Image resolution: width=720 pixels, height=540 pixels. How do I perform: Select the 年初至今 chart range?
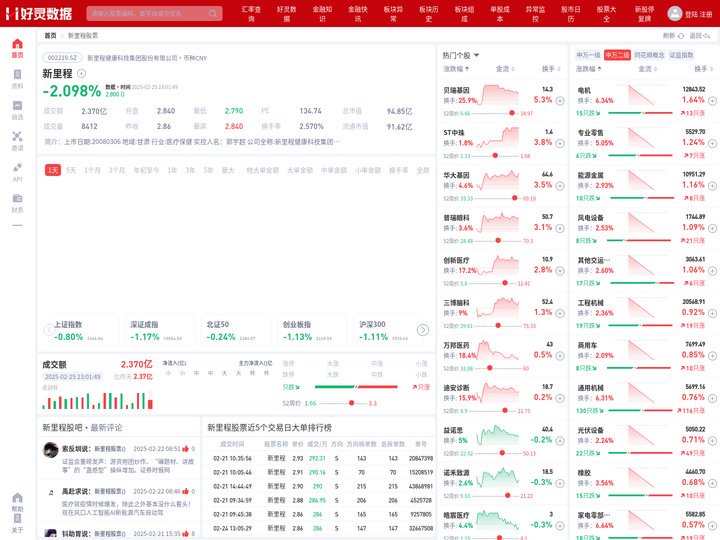pos(146,170)
